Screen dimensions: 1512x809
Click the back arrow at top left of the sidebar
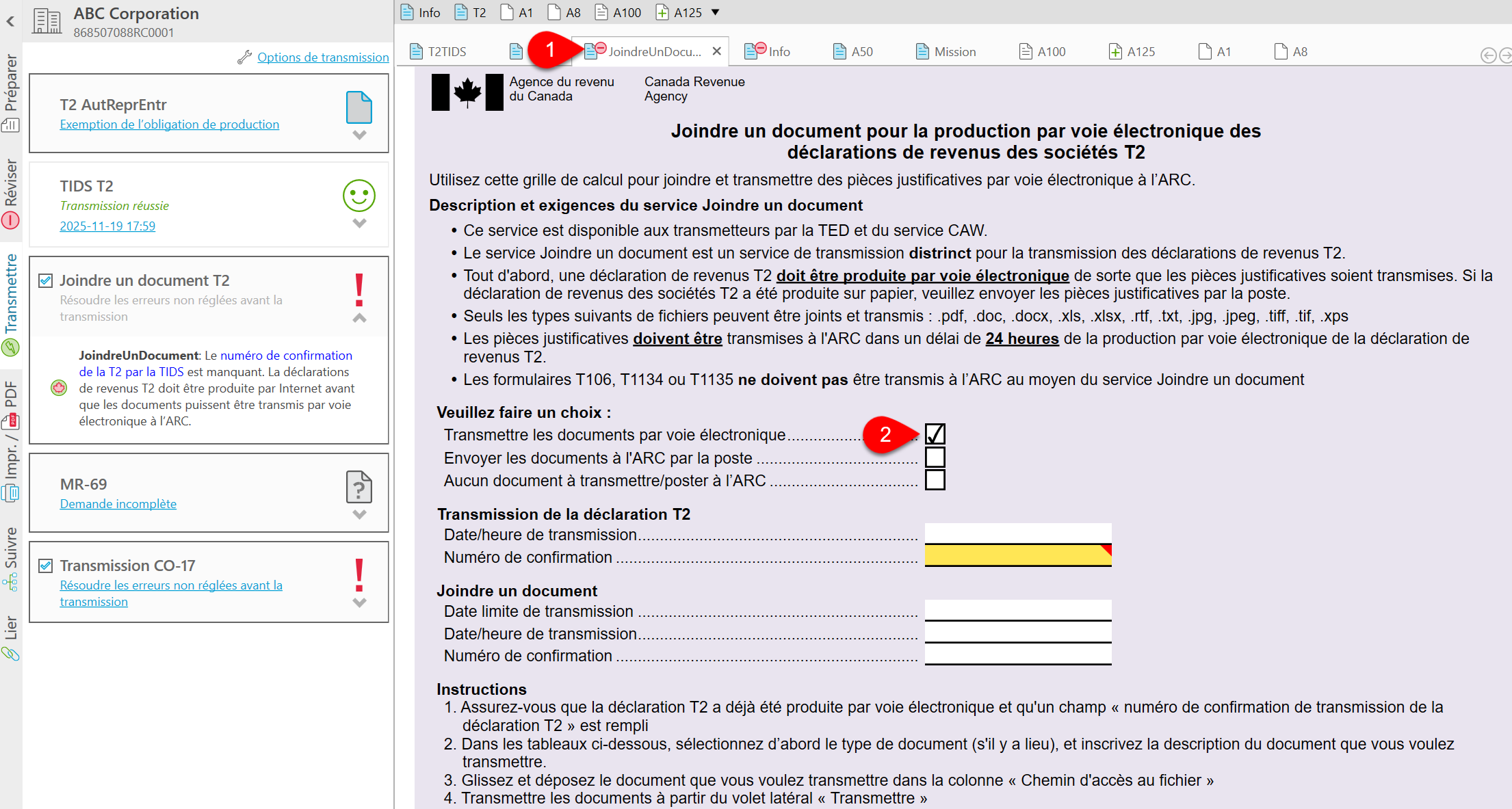pos(10,21)
